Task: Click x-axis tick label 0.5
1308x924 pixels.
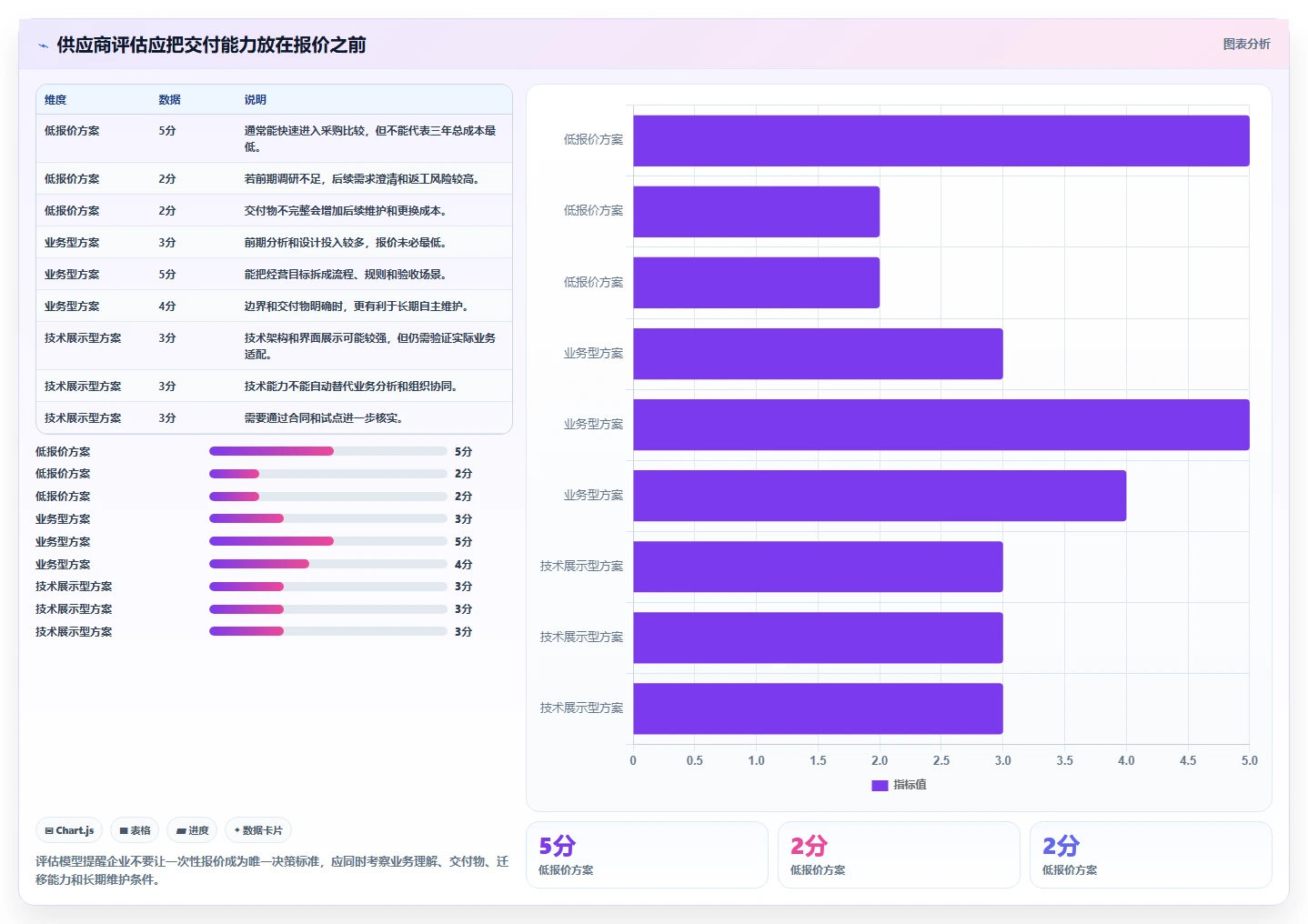Action: click(x=695, y=760)
